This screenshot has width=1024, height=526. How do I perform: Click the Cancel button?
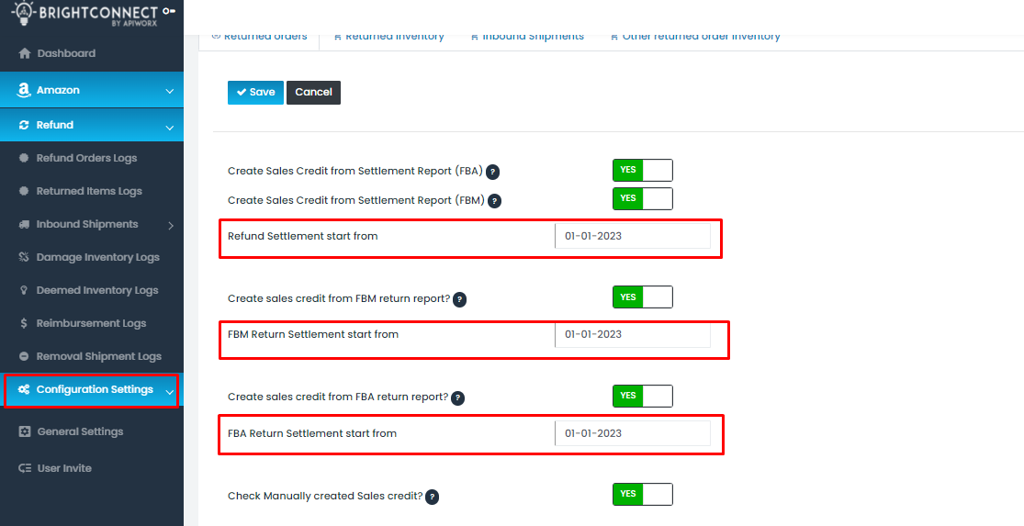click(313, 92)
